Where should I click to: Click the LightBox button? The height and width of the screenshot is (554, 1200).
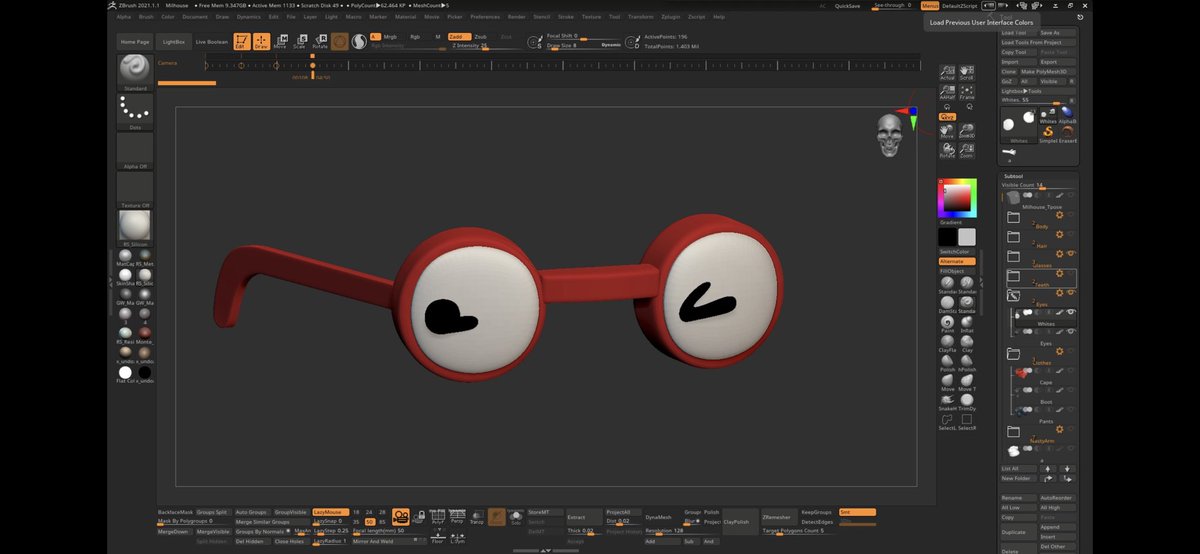pyautogui.click(x=174, y=42)
